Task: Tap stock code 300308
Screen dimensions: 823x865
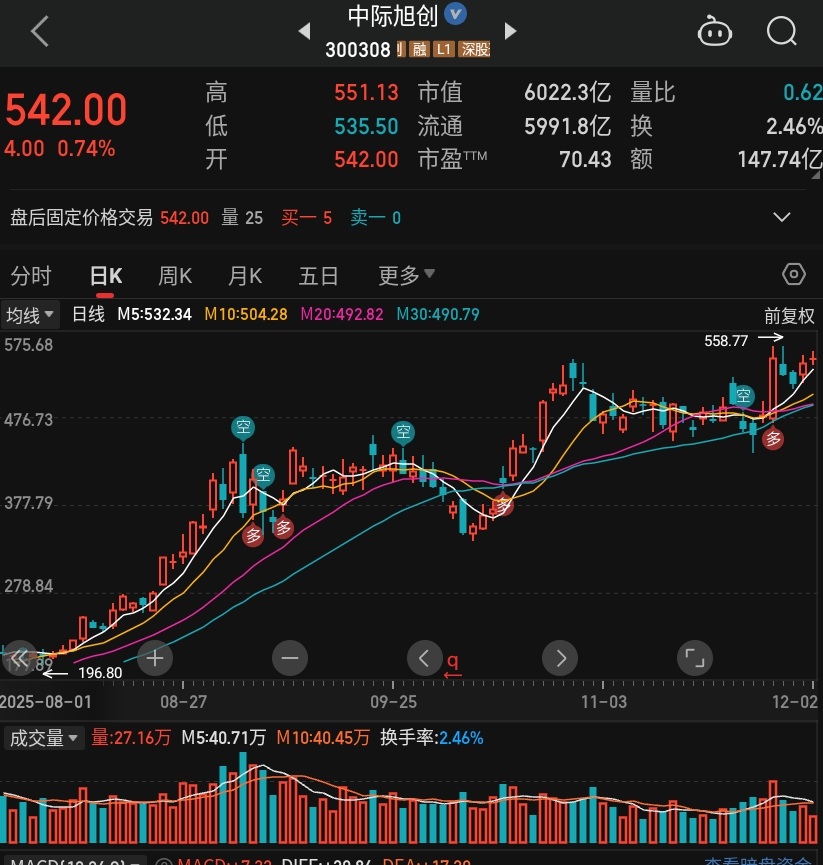Action: tap(357, 50)
